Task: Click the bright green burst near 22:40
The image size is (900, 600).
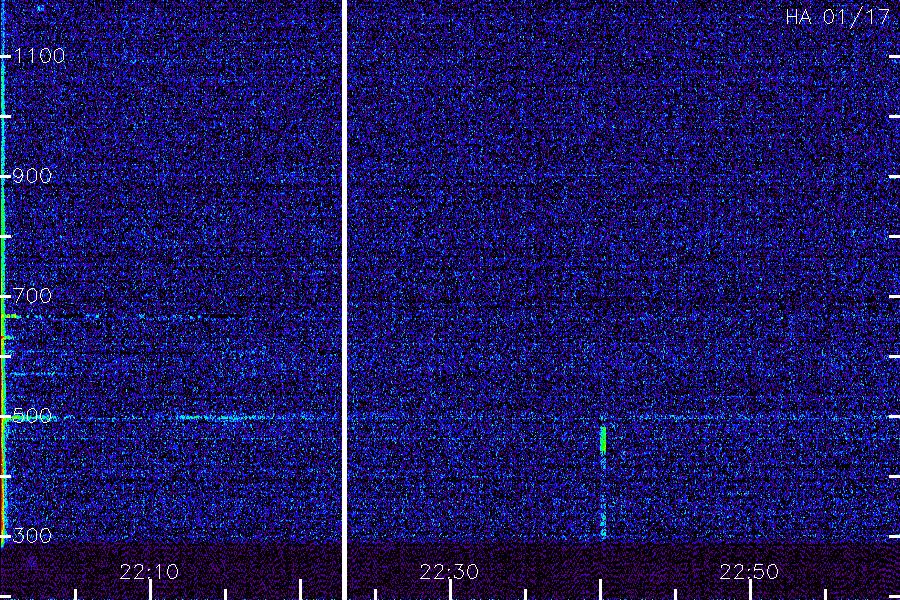Action: [x=603, y=440]
